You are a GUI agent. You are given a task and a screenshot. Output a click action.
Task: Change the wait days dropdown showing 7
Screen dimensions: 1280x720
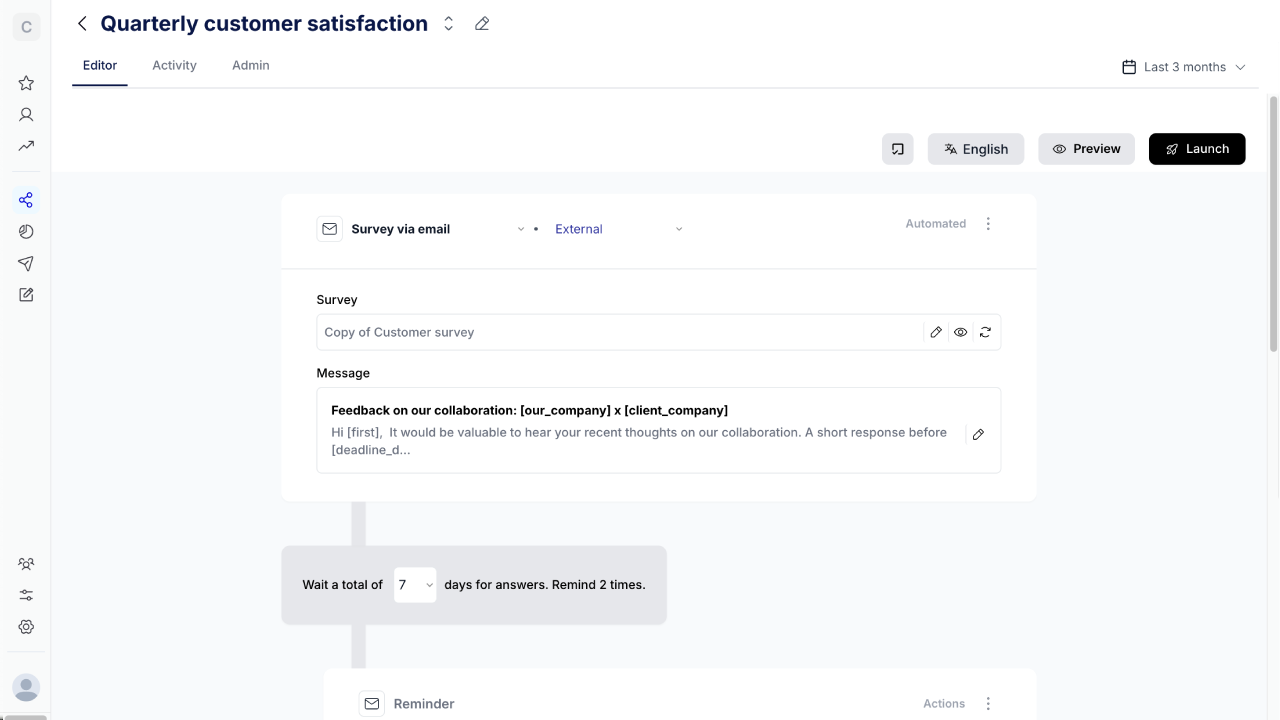click(x=415, y=585)
